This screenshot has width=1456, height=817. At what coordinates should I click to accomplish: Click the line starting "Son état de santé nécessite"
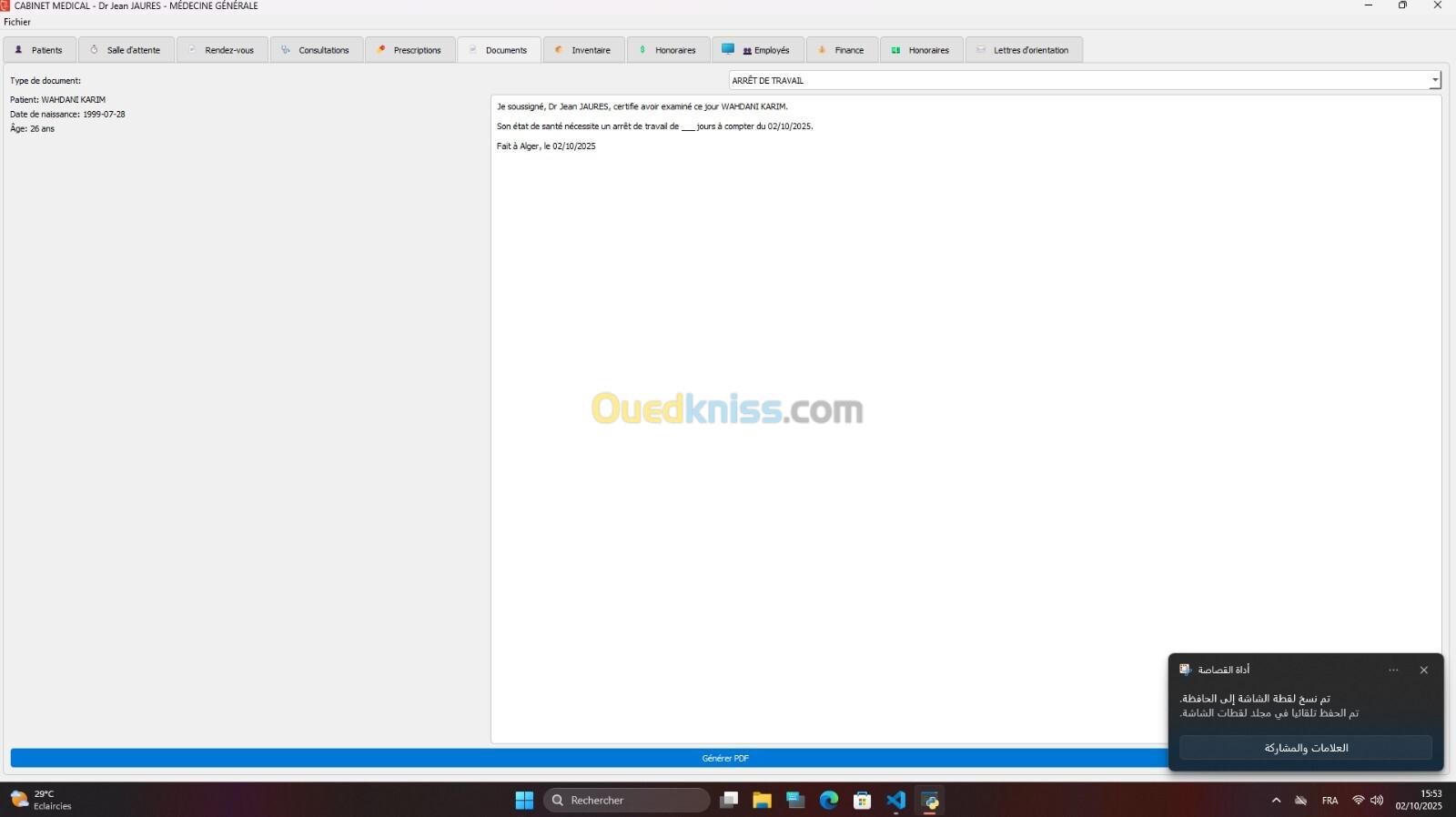click(x=655, y=126)
